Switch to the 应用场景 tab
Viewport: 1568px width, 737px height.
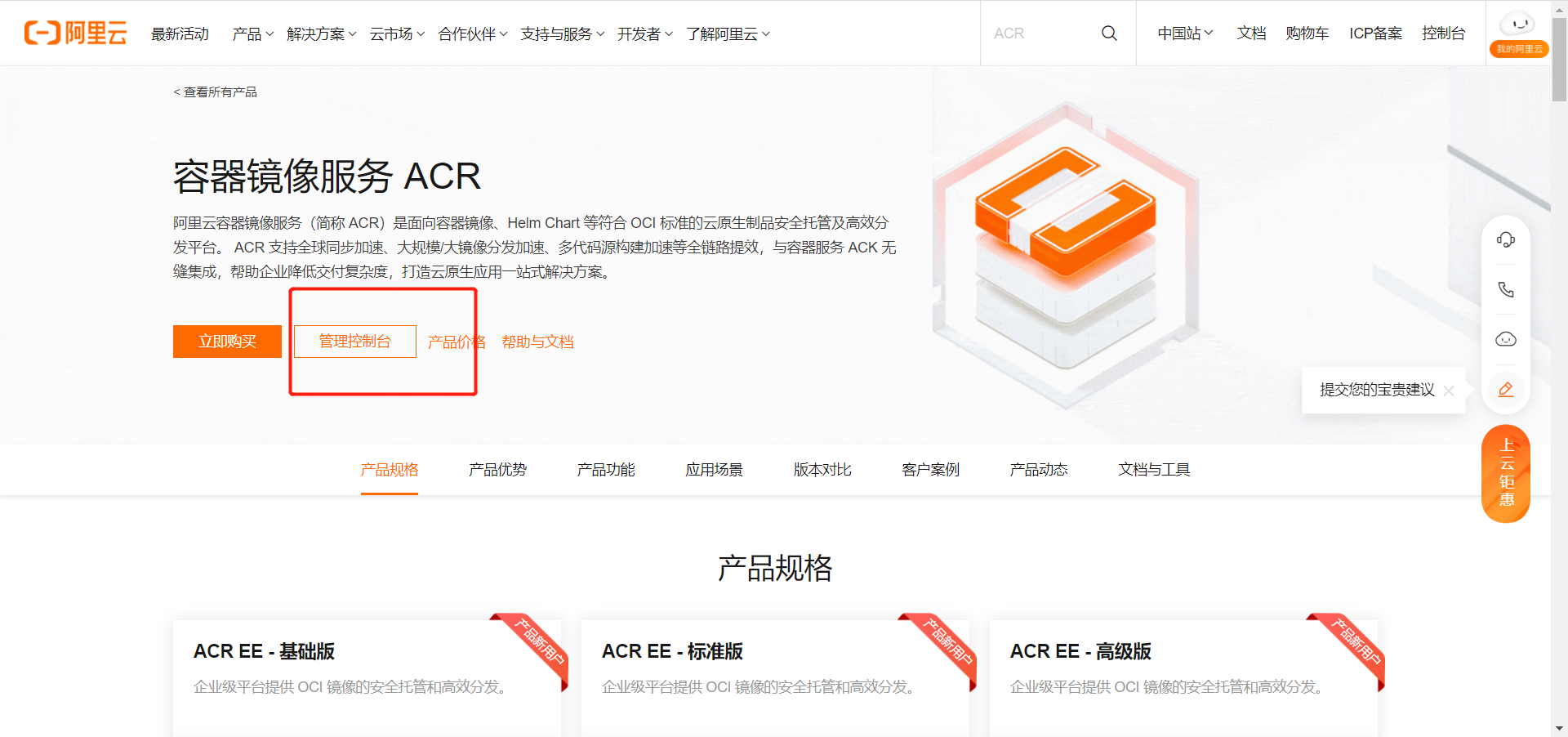[x=715, y=470]
